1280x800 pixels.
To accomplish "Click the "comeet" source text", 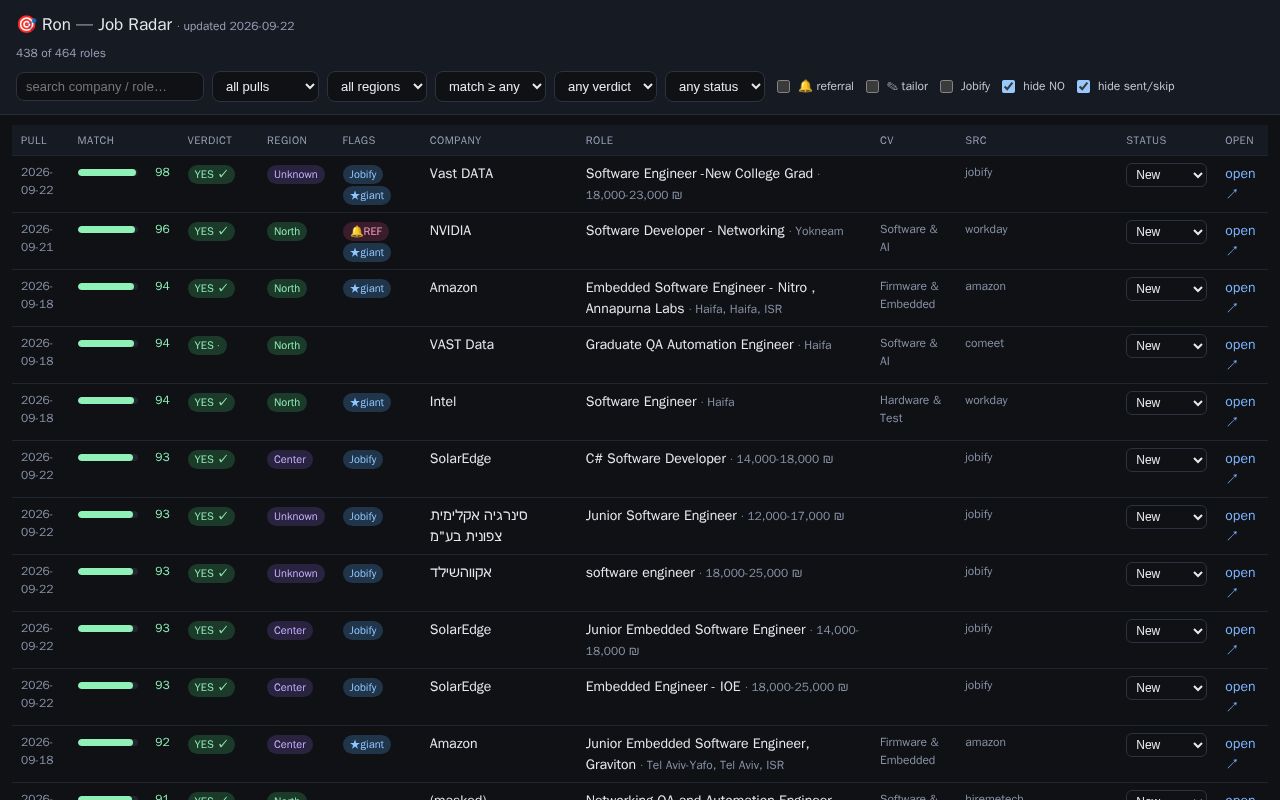I will [x=984, y=343].
